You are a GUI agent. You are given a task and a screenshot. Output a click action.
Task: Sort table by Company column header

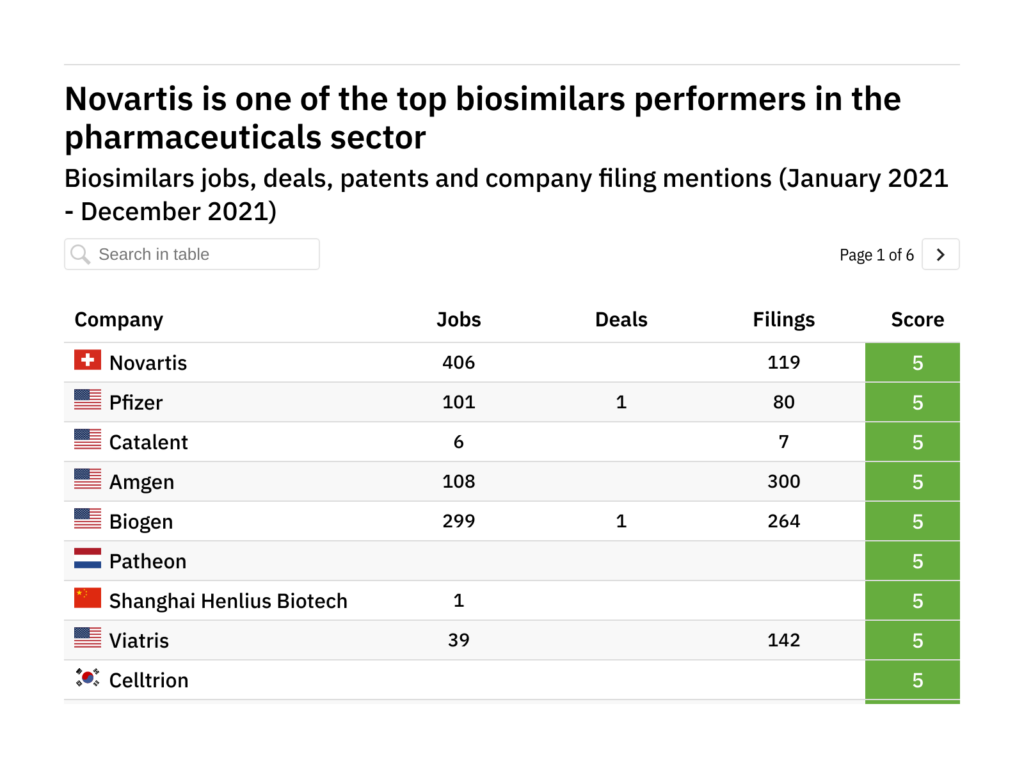[119, 320]
